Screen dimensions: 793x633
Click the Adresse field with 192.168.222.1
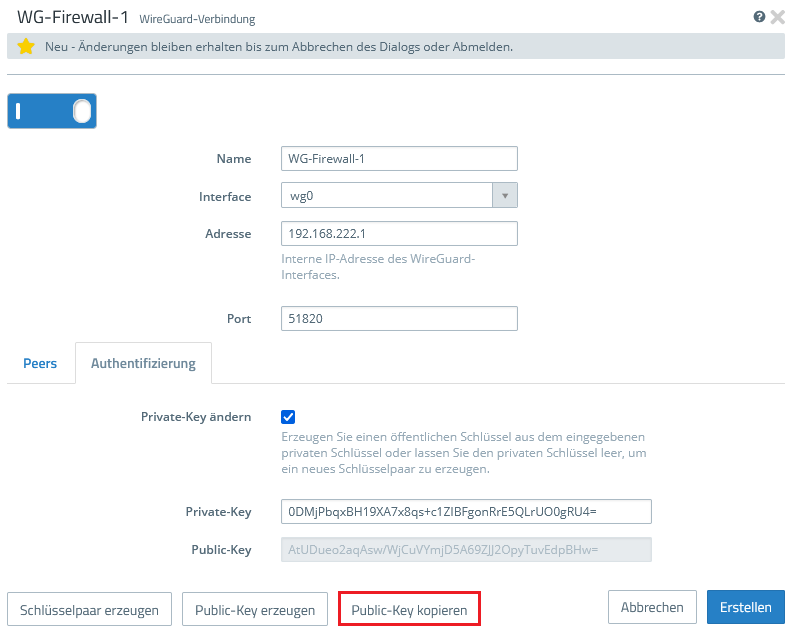400,233
